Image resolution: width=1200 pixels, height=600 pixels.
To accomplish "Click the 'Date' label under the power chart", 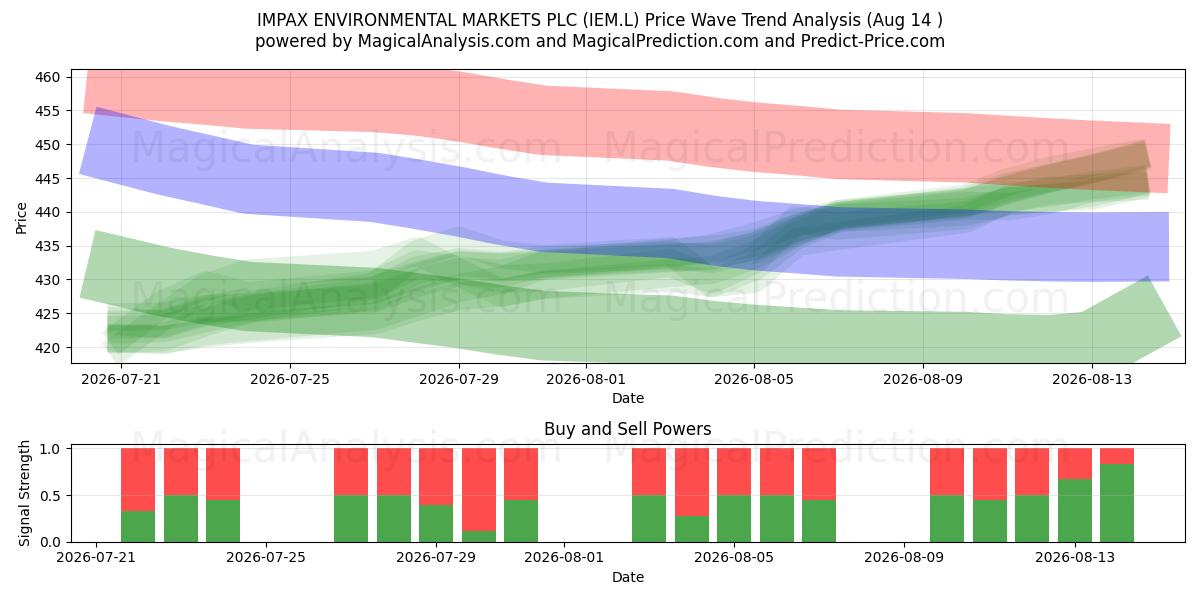I will click(x=628, y=577).
